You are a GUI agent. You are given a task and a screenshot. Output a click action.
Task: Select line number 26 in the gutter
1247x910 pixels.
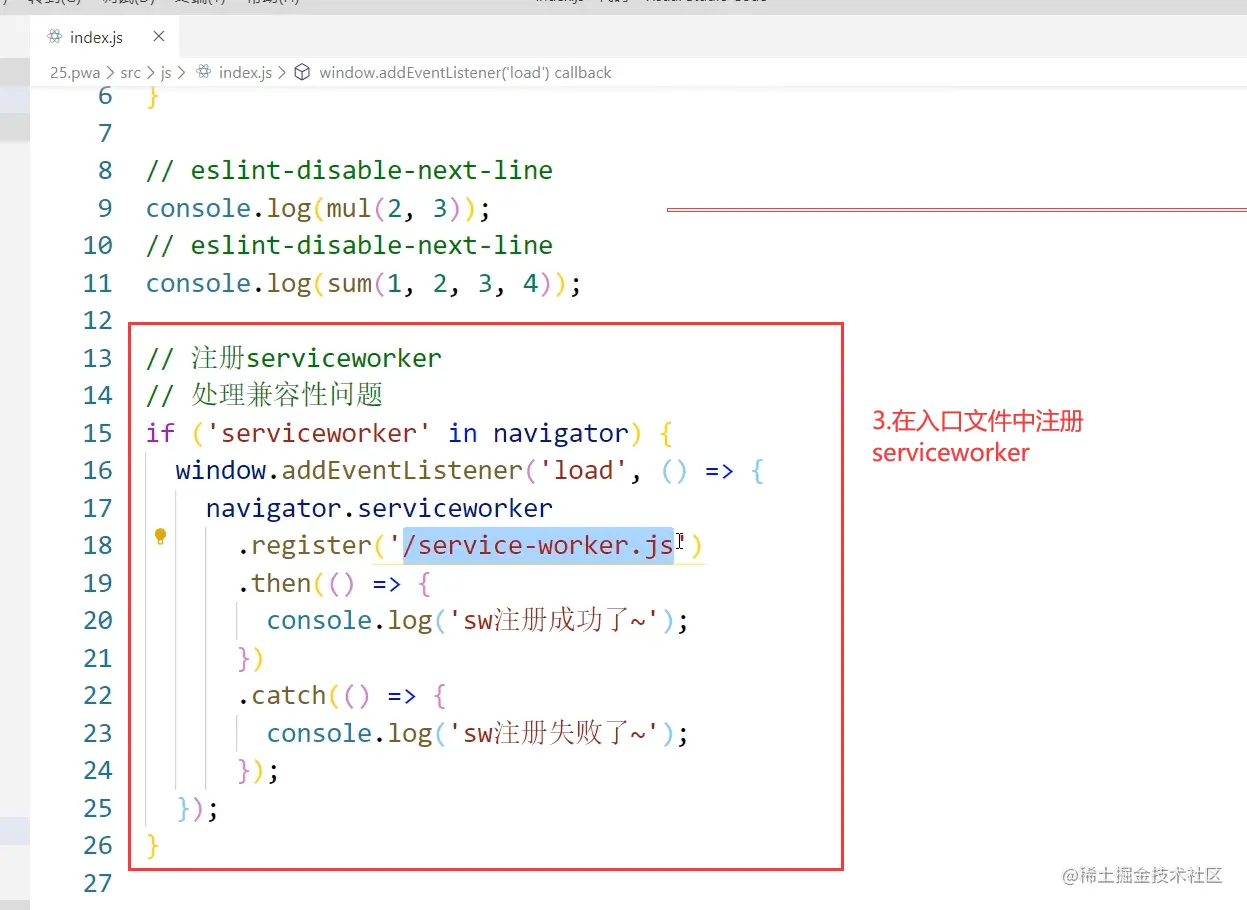[98, 846]
